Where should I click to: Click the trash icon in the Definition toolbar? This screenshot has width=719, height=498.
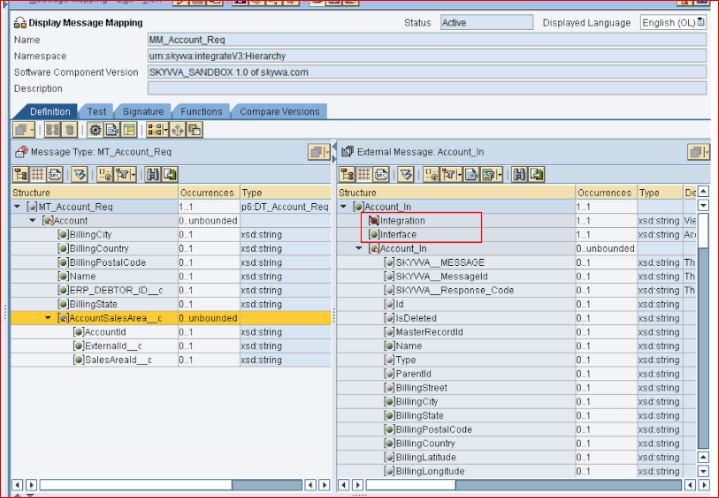[x=69, y=130]
